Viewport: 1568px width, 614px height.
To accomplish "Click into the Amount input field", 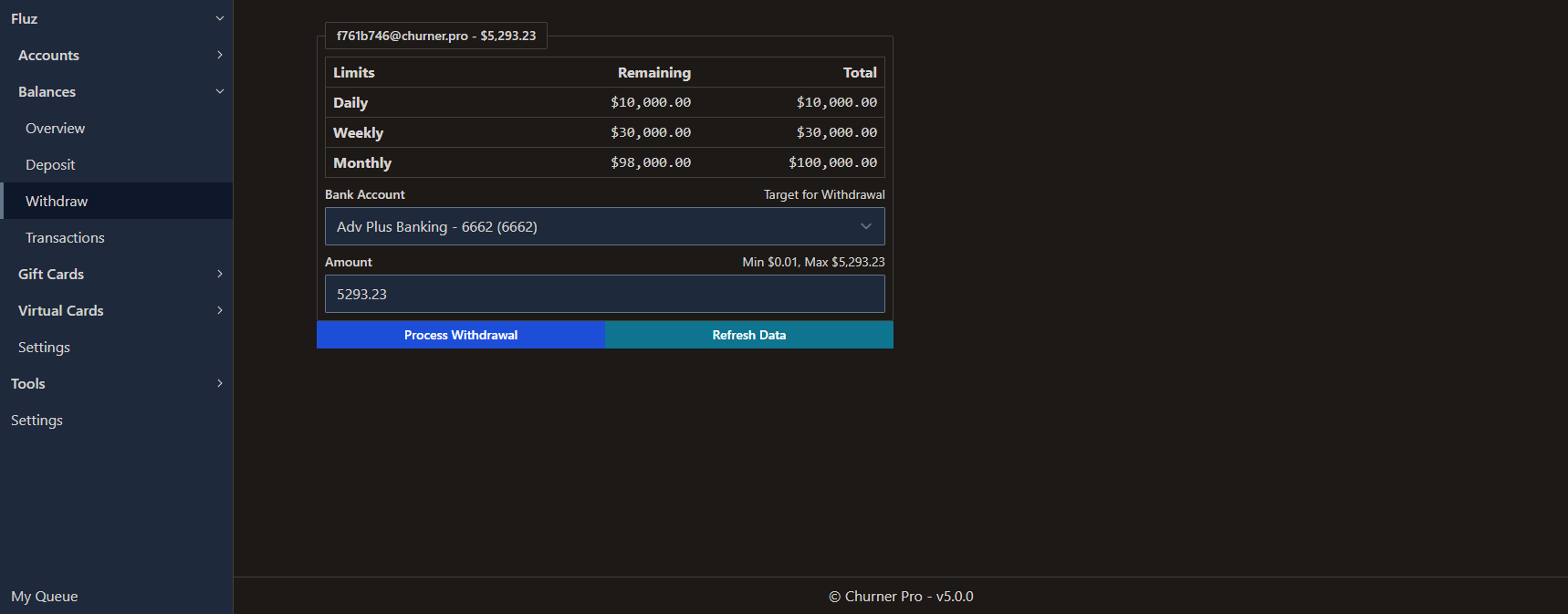I will 604,294.
